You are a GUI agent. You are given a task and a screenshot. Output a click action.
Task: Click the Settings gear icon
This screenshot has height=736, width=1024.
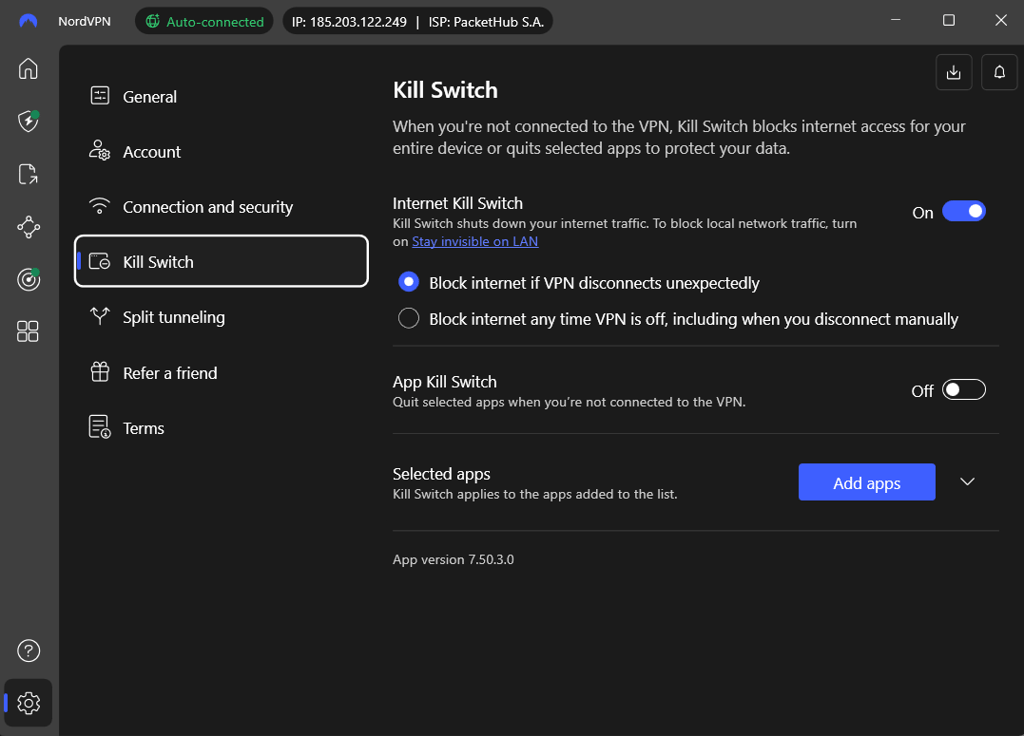28,703
